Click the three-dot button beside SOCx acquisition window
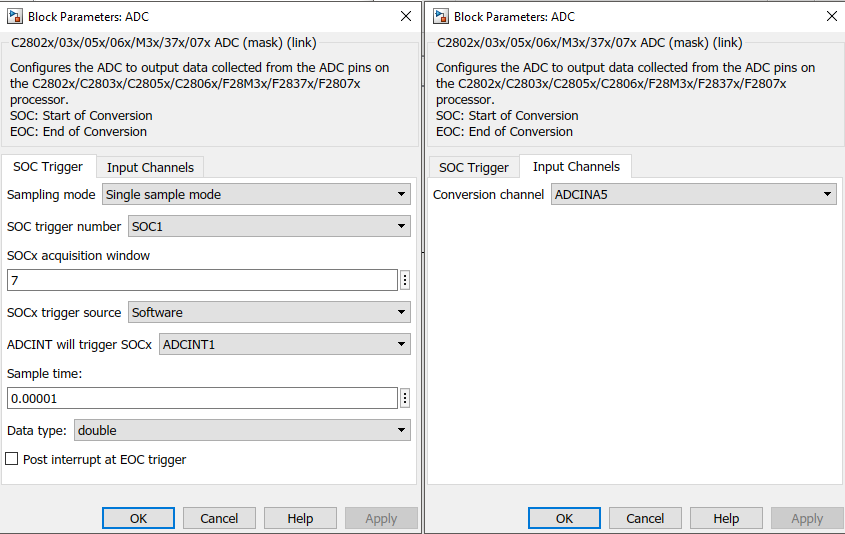Screen dimensions: 845x534 pyautogui.click(x=405, y=280)
